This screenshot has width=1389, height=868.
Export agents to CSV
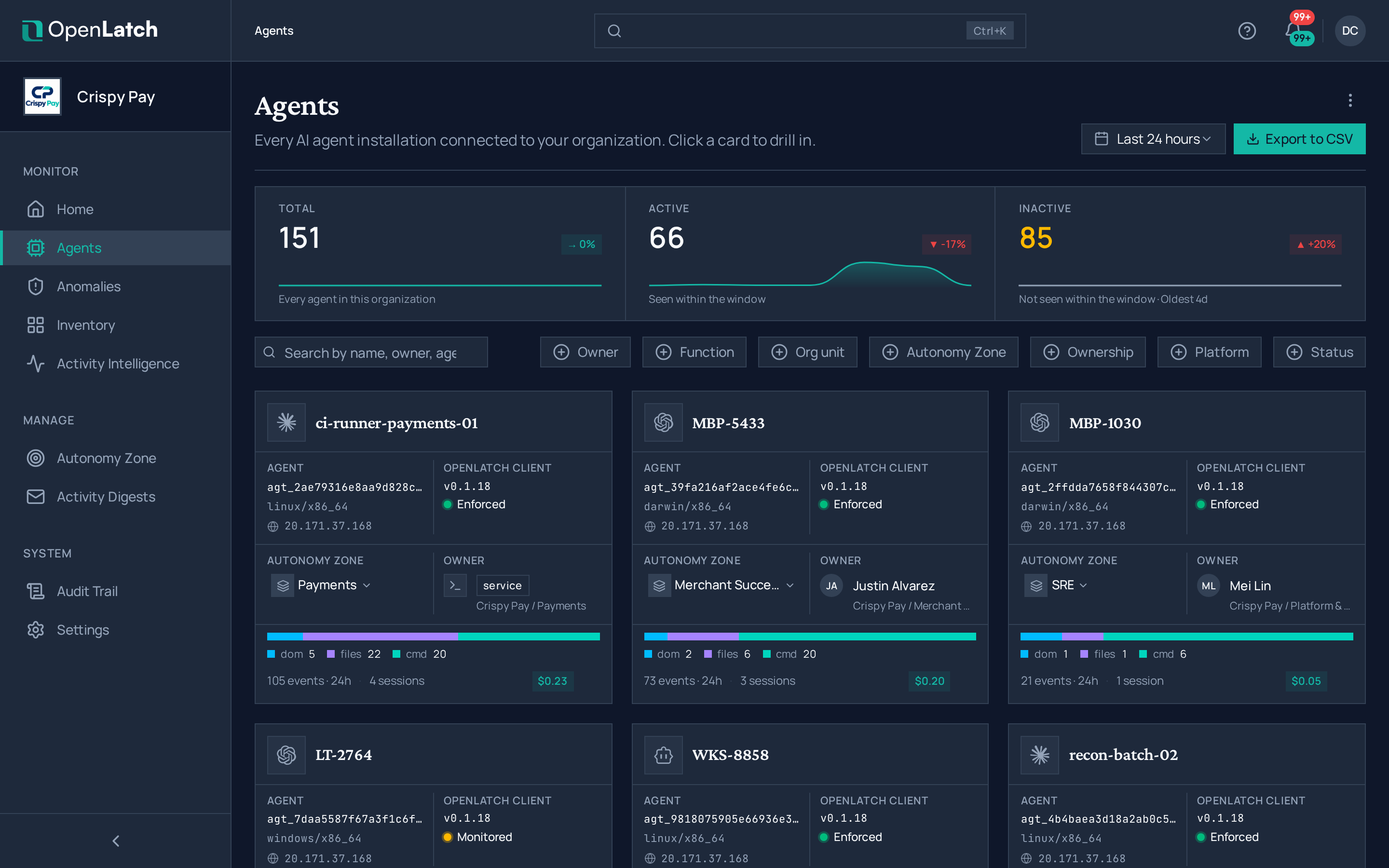[x=1299, y=139]
